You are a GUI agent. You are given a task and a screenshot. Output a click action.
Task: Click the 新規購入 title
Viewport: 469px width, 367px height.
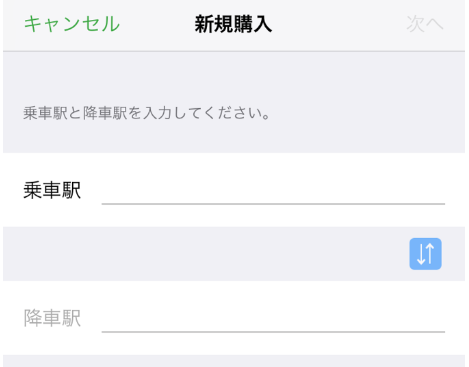233,24
